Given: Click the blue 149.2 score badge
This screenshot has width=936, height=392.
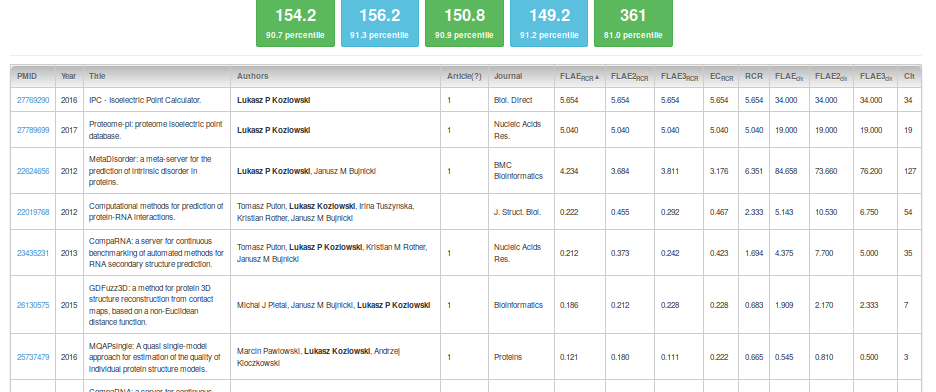Looking at the screenshot, I should coord(549,23).
